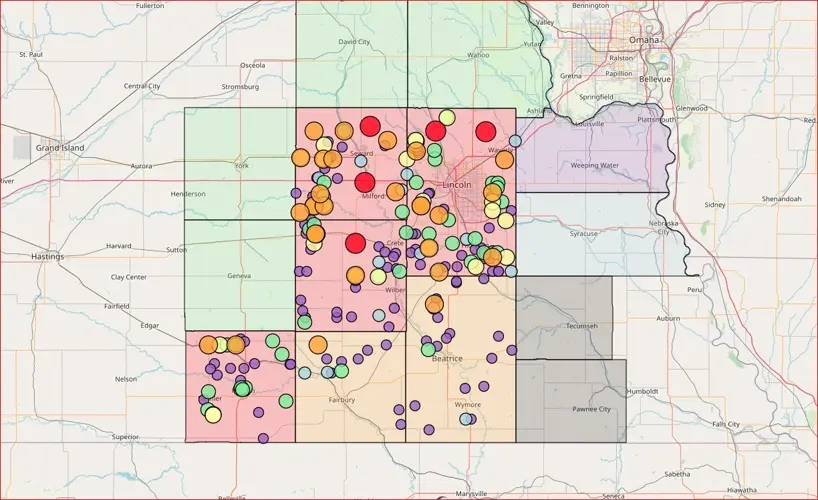Viewport: 818px width, 500px height.
Task: Select the Shenandoah town label
Action: (781, 199)
